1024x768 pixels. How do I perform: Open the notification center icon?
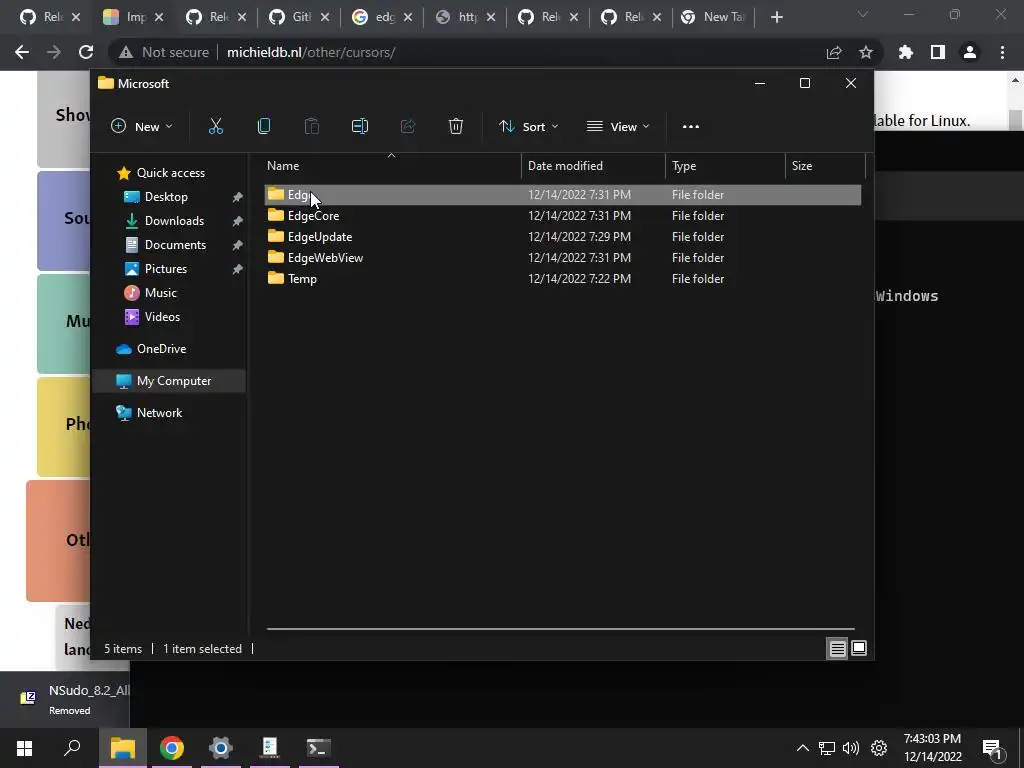tap(992, 749)
